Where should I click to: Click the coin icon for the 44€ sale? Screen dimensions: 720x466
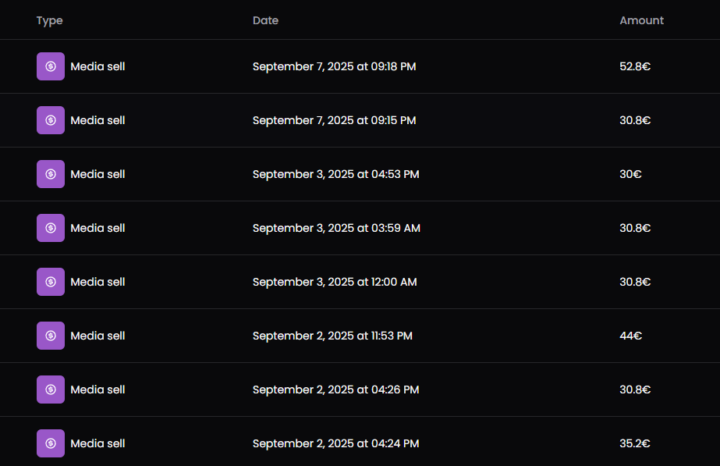tap(51, 336)
